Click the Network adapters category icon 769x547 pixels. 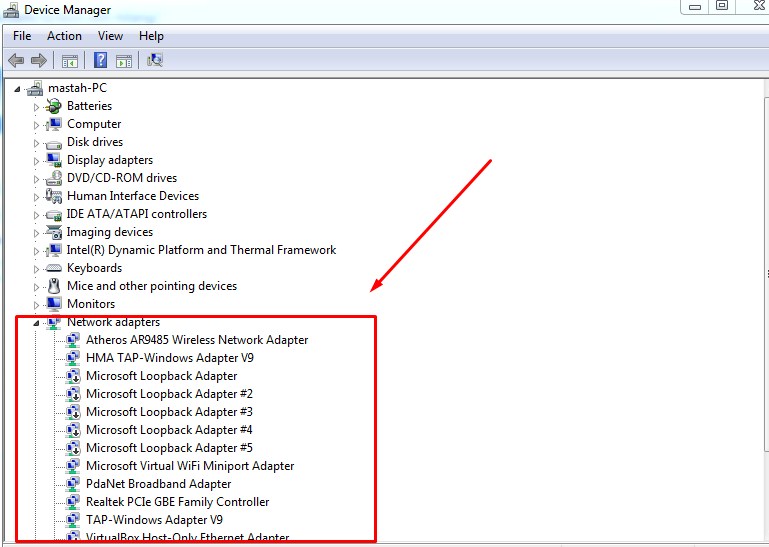(x=53, y=322)
